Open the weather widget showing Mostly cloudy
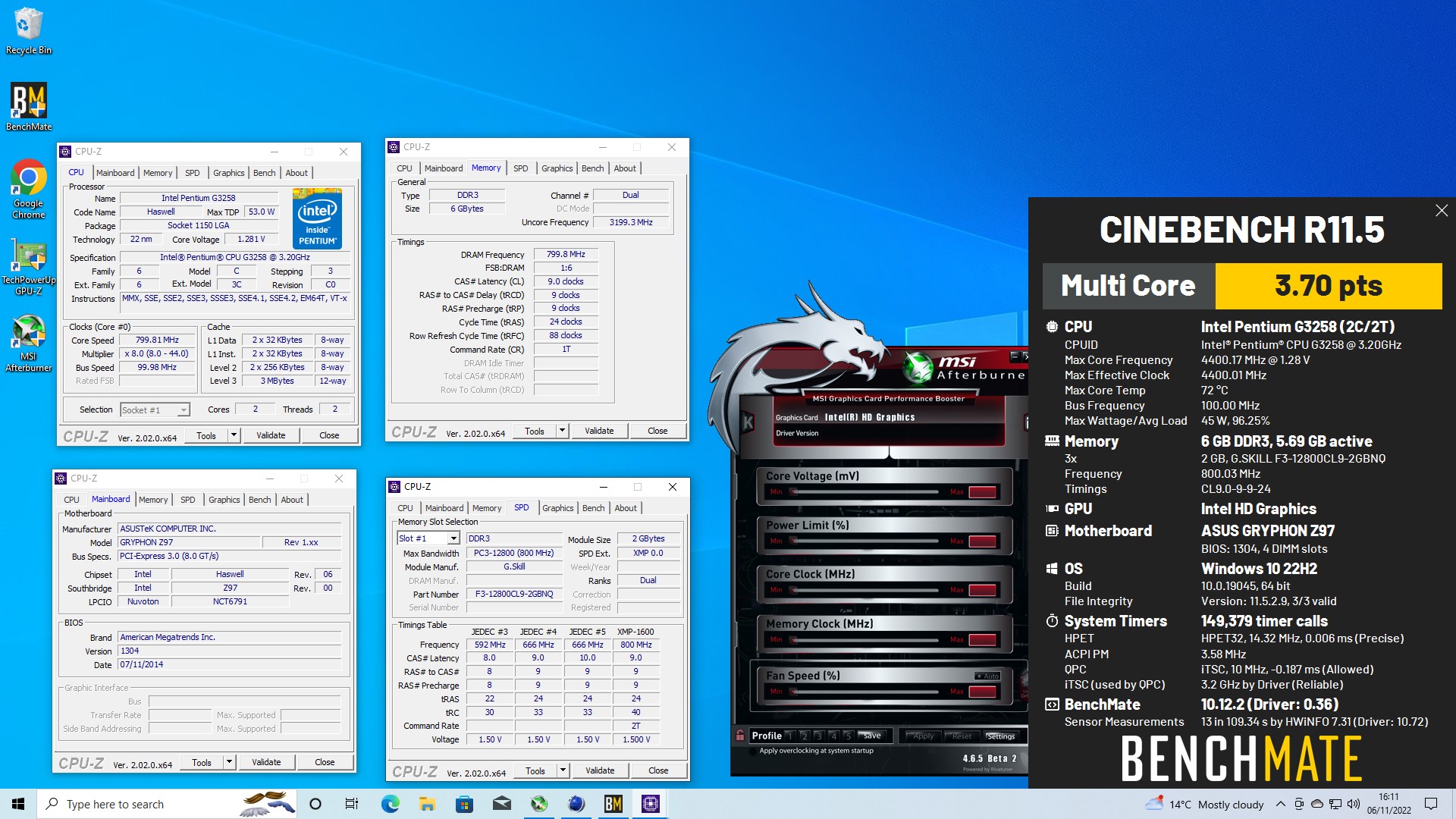 [1204, 804]
